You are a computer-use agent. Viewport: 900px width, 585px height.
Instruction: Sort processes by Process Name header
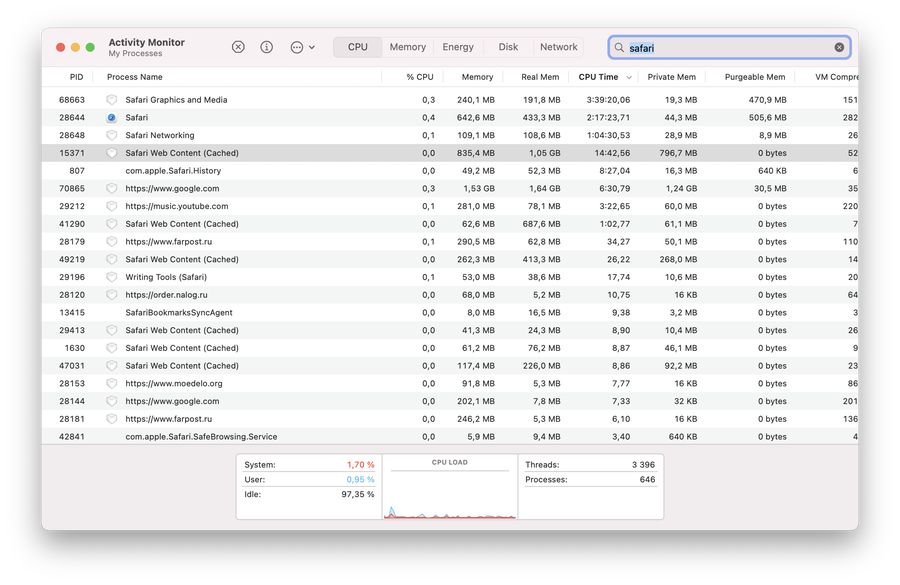pyautogui.click(x=135, y=77)
